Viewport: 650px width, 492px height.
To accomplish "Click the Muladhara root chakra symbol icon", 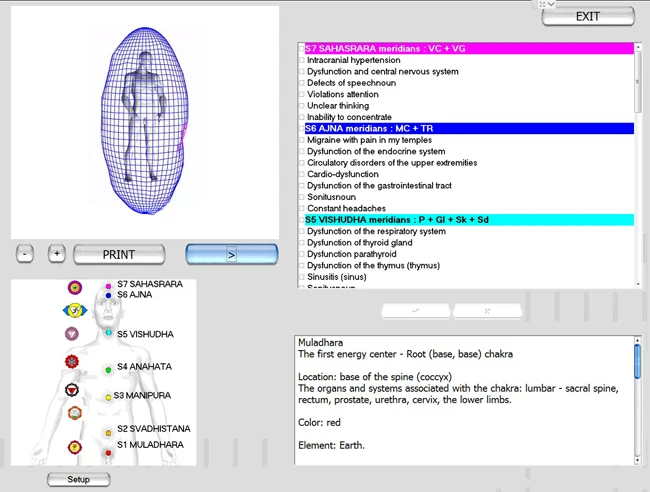I will click(x=75, y=447).
